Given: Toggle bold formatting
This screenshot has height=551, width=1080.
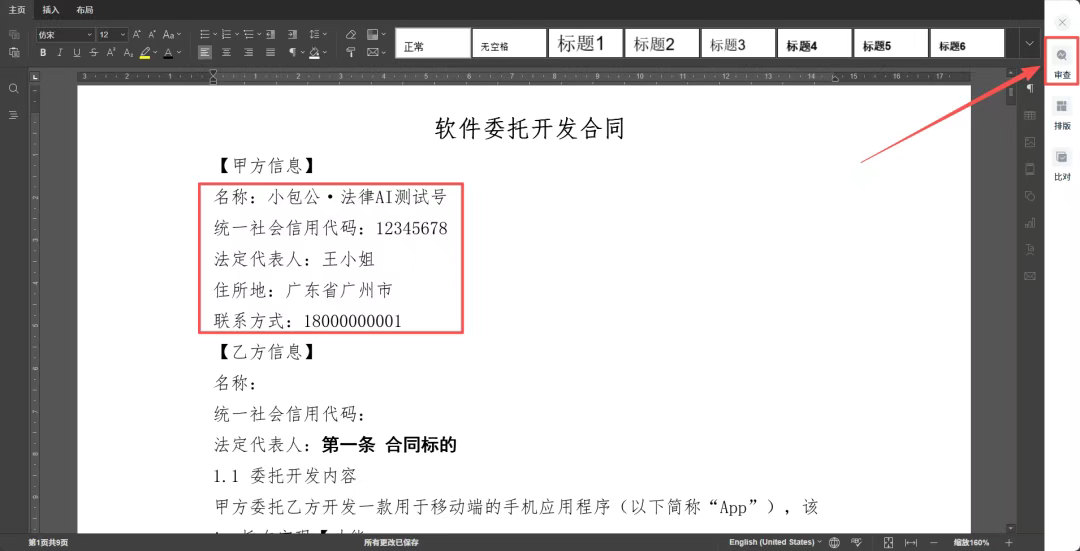Looking at the screenshot, I should (x=43, y=52).
